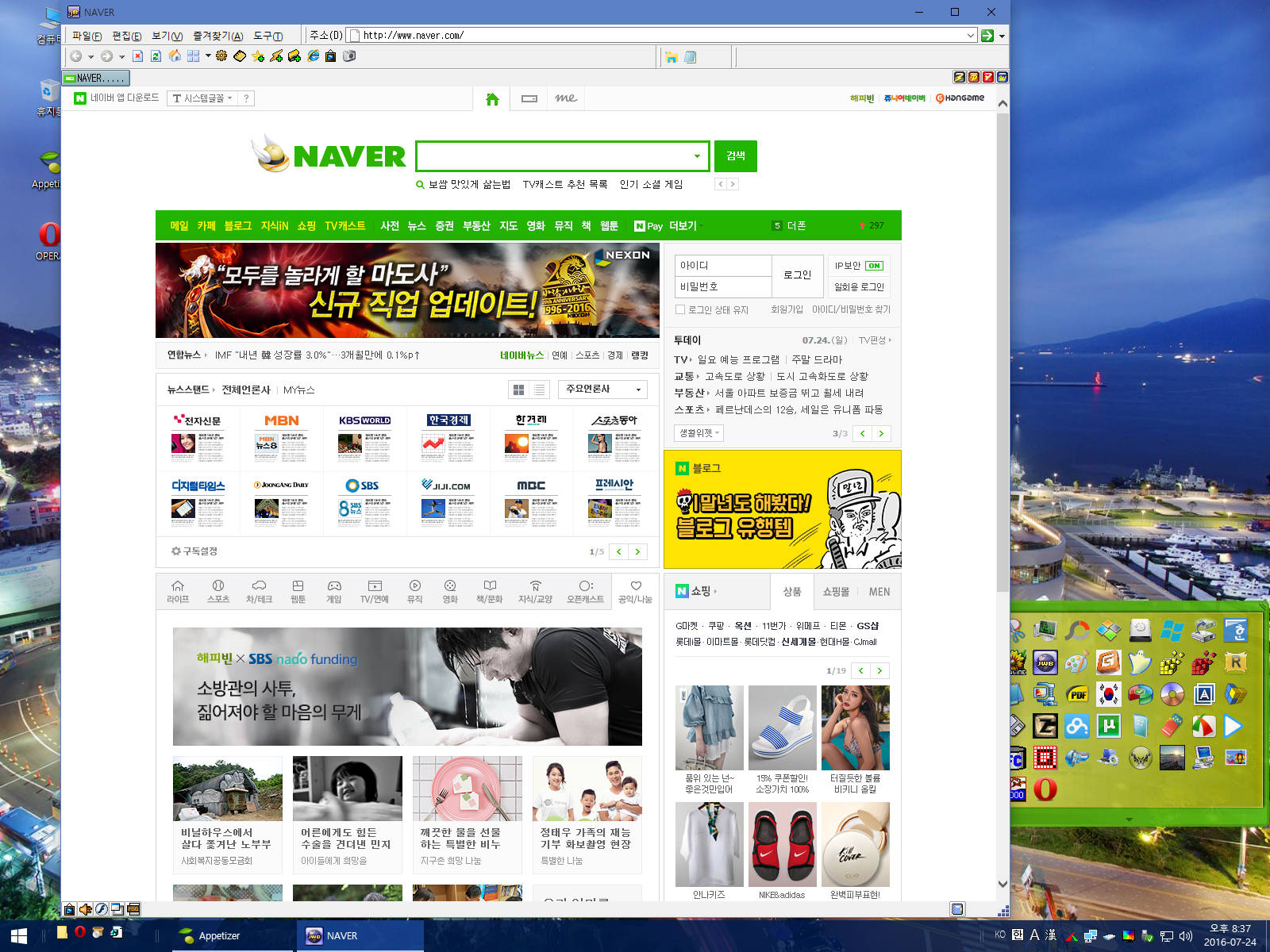Click the Naver green home icon
This screenshot has width=1270, height=952.
[492, 99]
